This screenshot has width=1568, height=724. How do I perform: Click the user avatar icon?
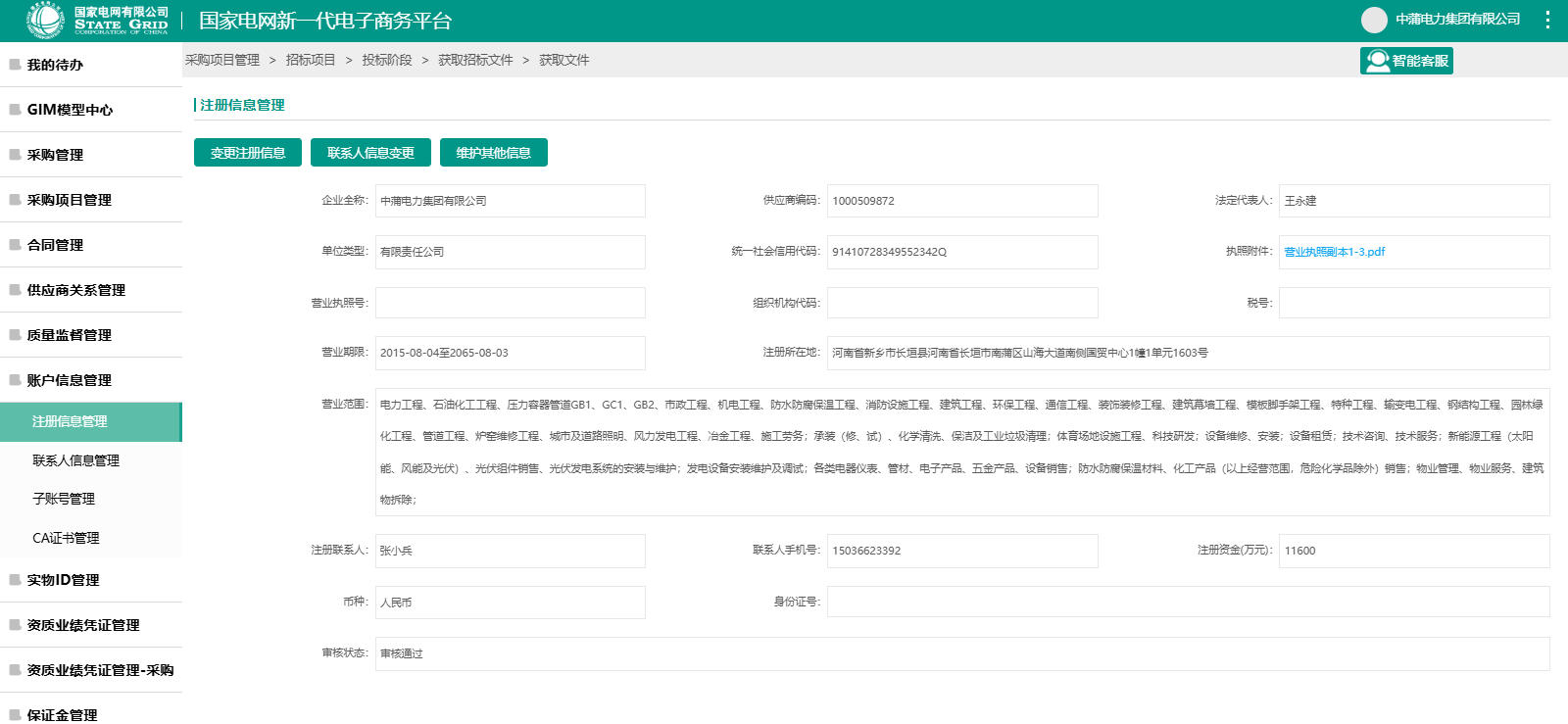[x=1375, y=20]
